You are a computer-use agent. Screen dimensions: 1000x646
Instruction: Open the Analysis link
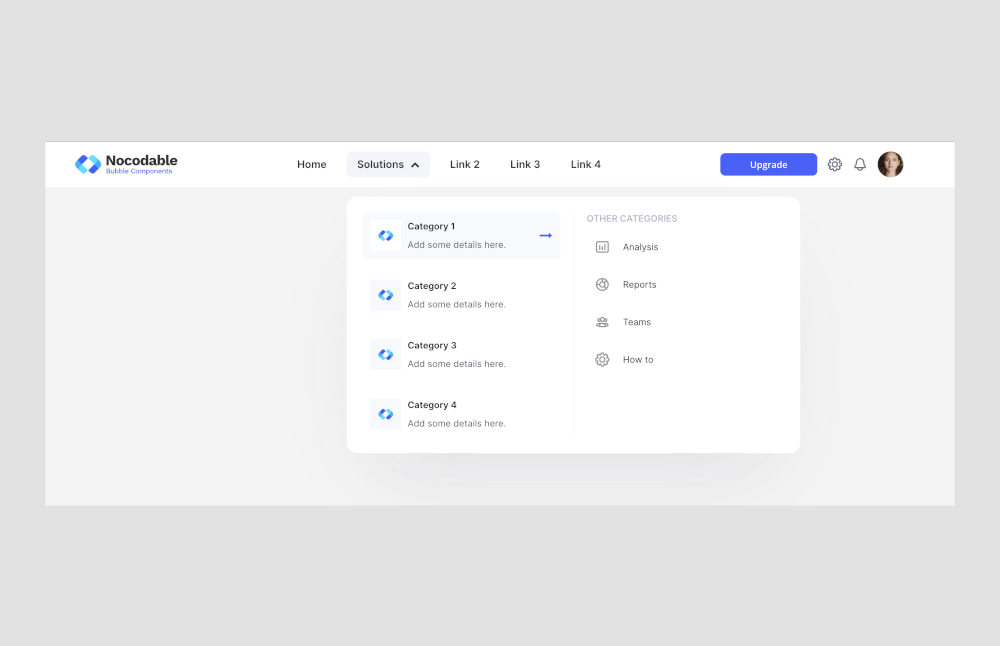(640, 246)
